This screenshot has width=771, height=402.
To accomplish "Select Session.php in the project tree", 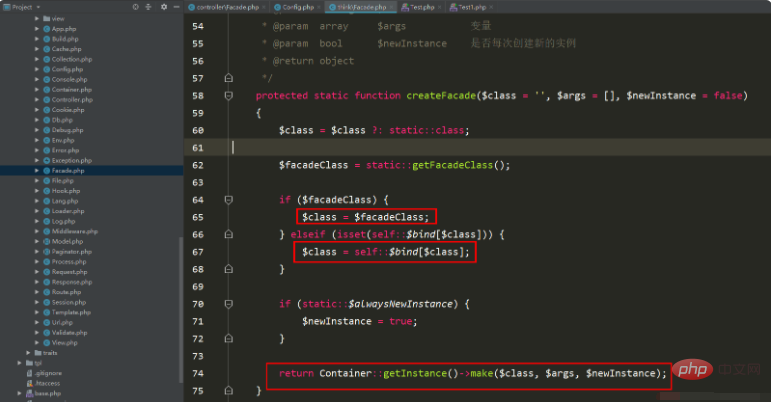I will tap(69, 302).
